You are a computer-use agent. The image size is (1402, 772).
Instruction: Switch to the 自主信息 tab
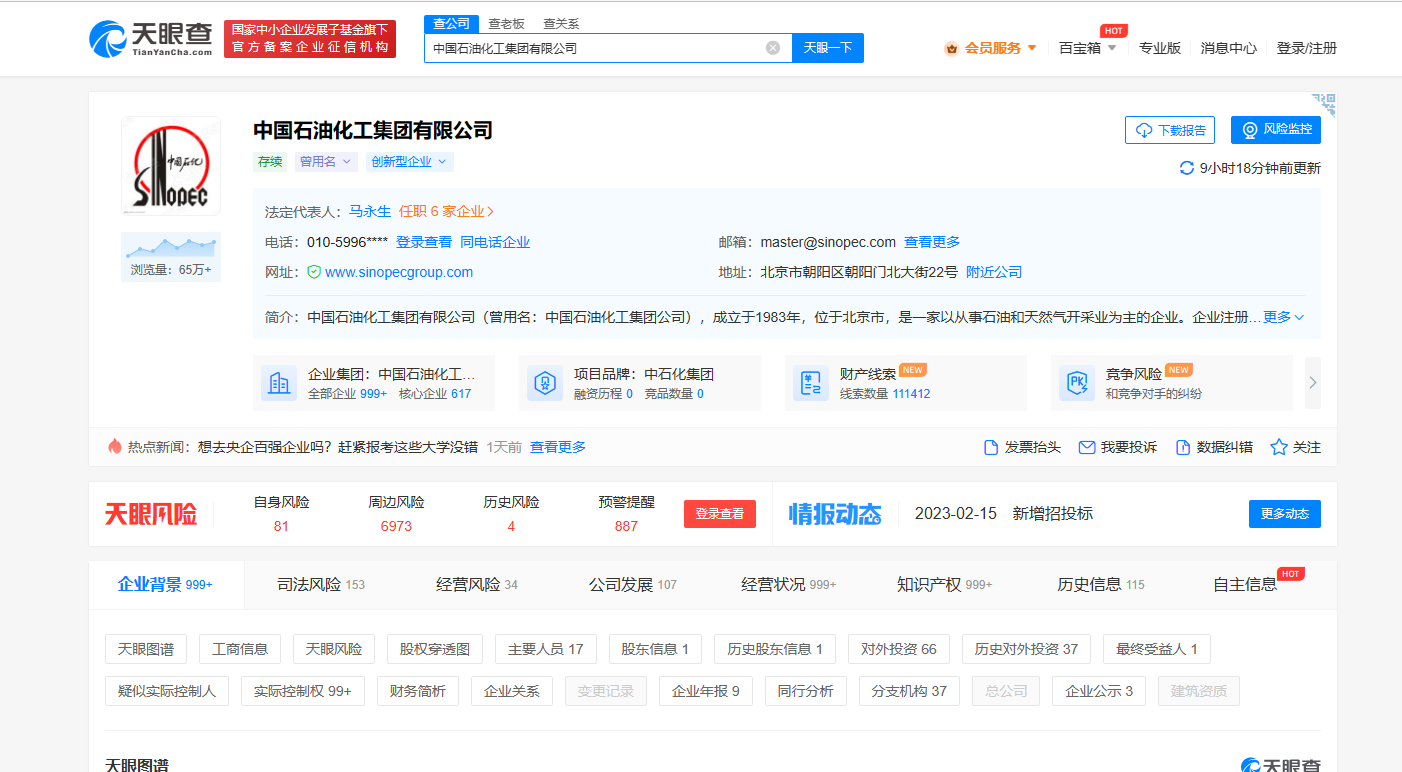coord(1245,584)
